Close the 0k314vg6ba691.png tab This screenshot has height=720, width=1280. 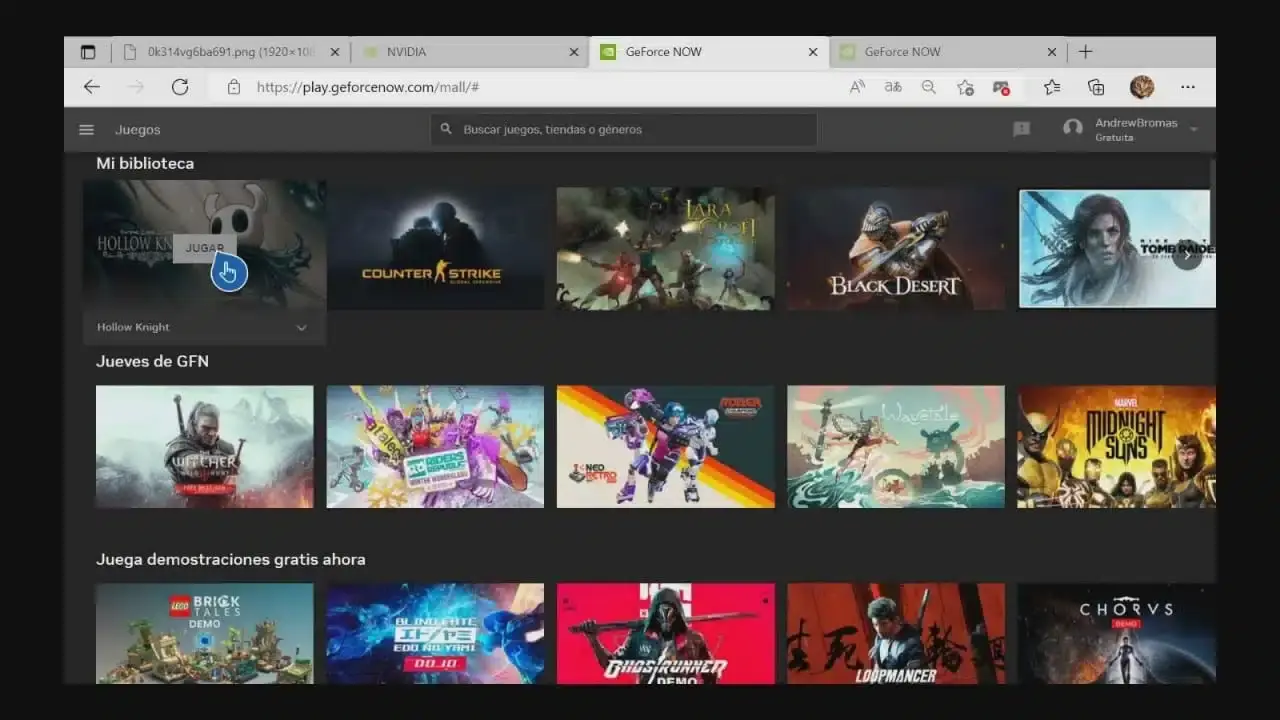click(335, 52)
